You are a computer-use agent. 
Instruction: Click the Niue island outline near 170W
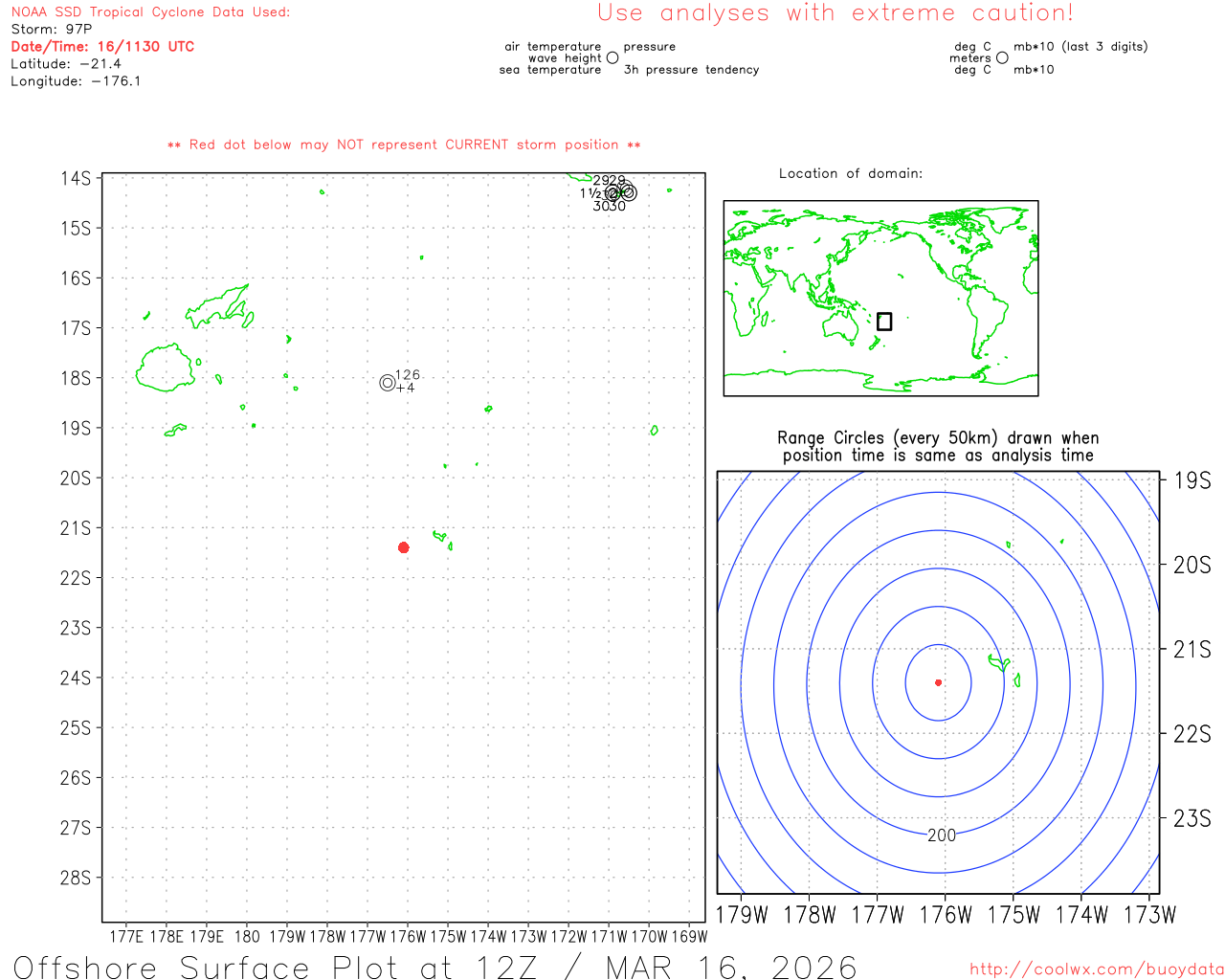654,431
